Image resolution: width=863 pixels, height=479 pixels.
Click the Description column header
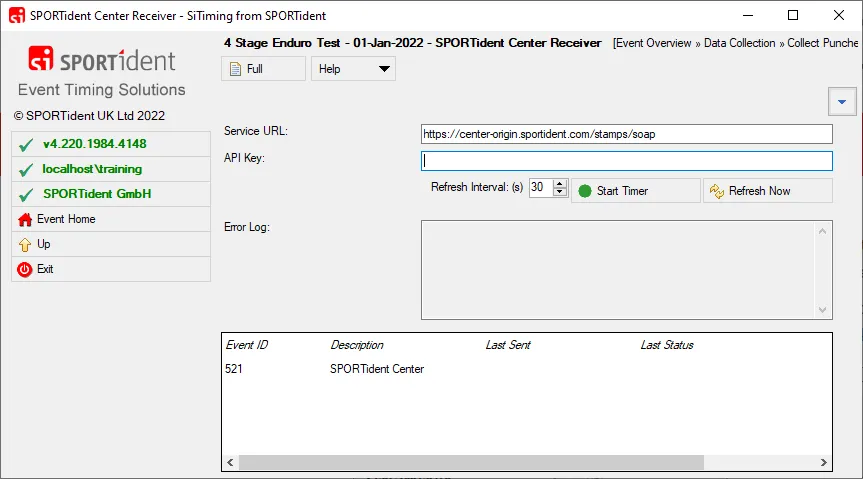357,345
